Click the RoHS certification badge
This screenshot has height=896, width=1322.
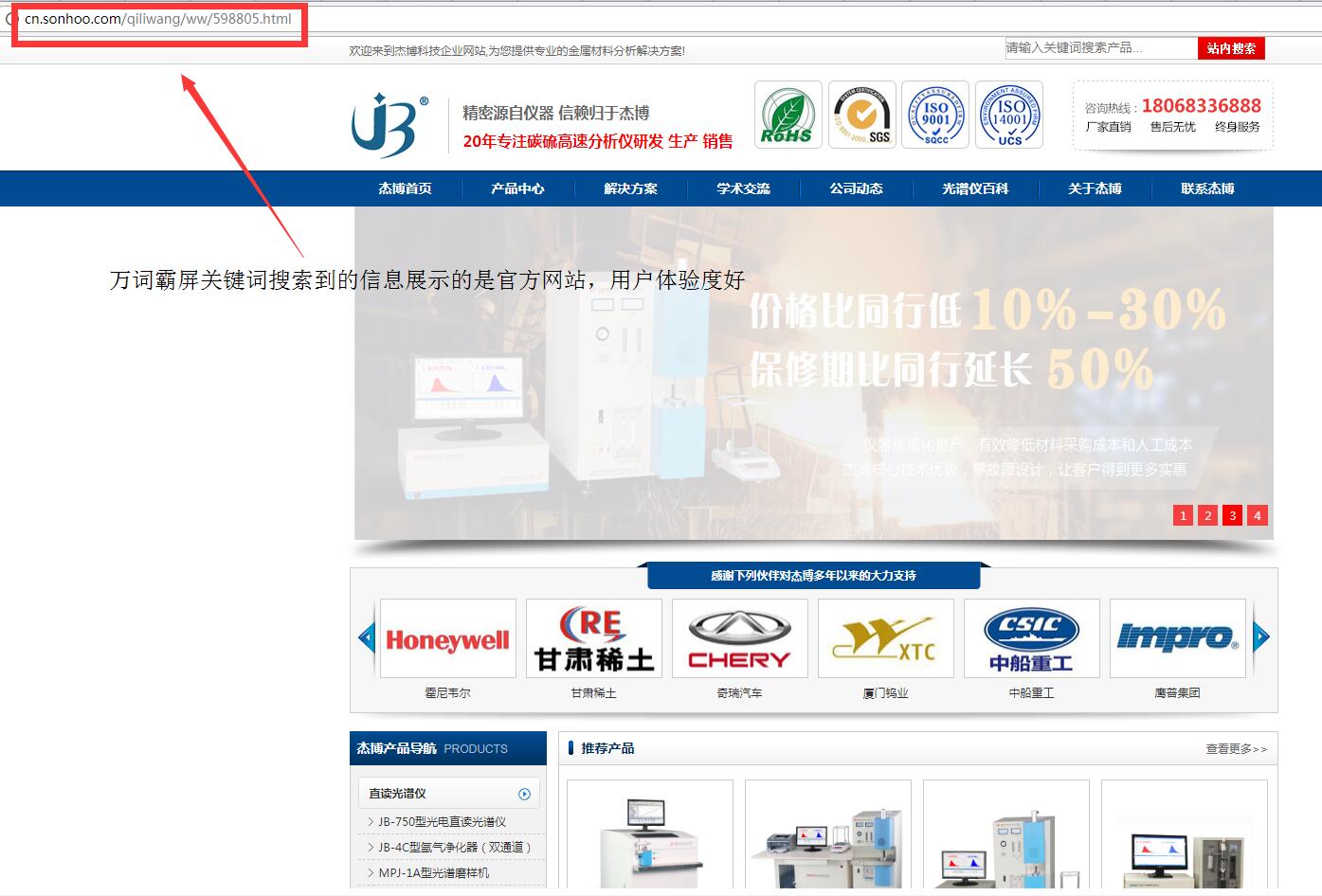point(787,115)
